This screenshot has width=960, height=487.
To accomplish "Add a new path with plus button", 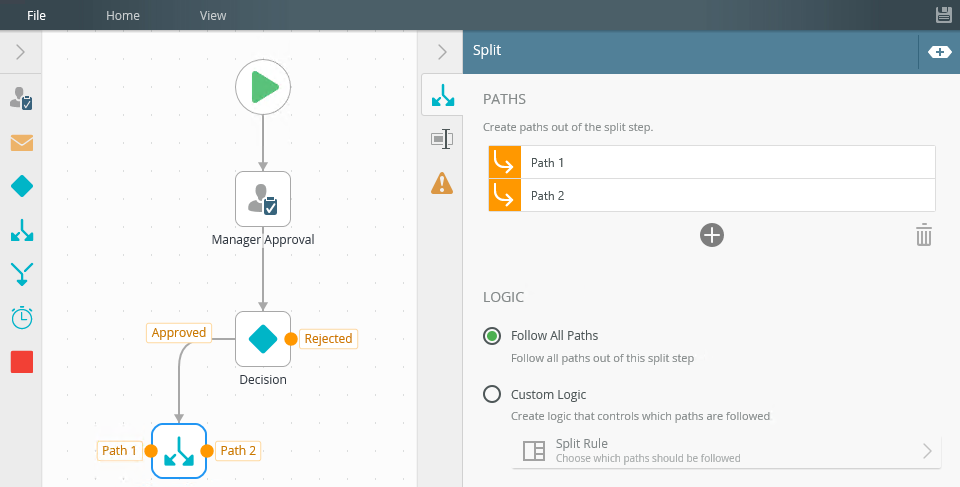I will pos(711,235).
